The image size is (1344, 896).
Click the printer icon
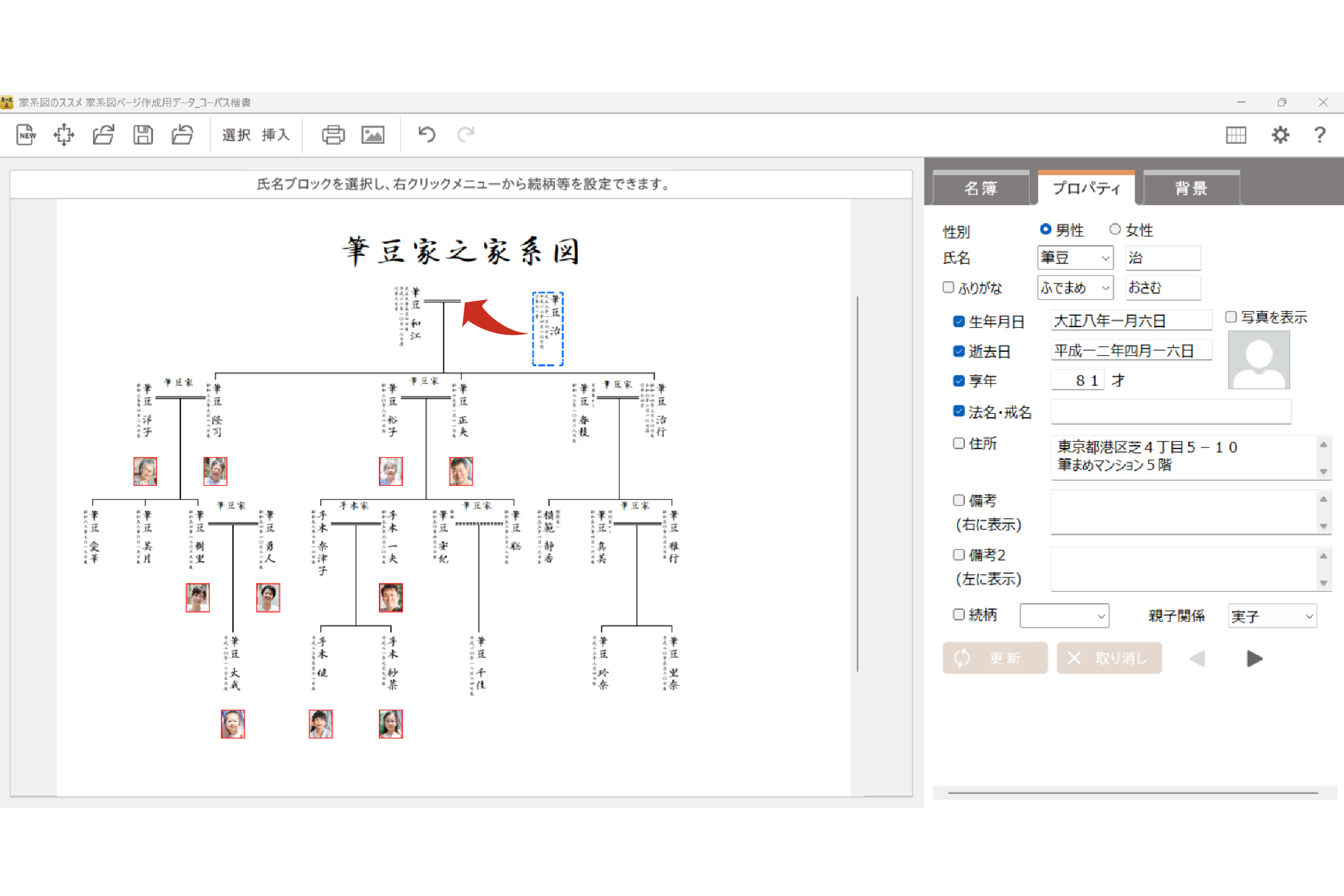(333, 135)
